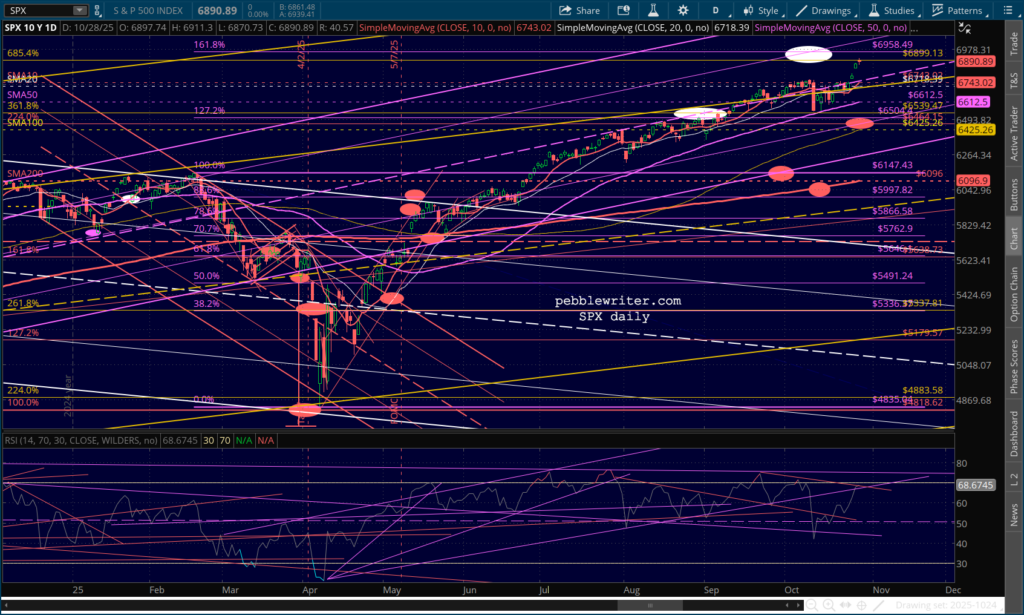Click the SPX symbol input field

(x=38, y=10)
